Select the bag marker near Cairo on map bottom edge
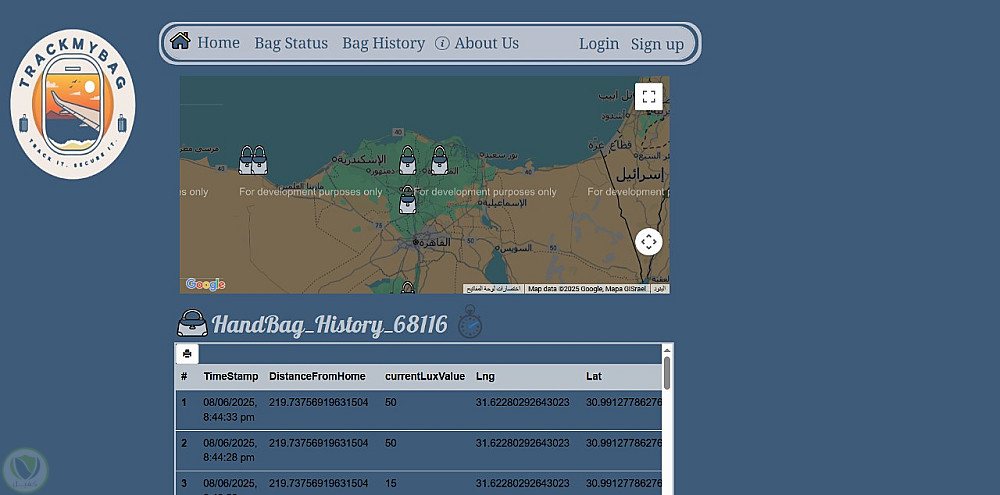 tap(407, 289)
